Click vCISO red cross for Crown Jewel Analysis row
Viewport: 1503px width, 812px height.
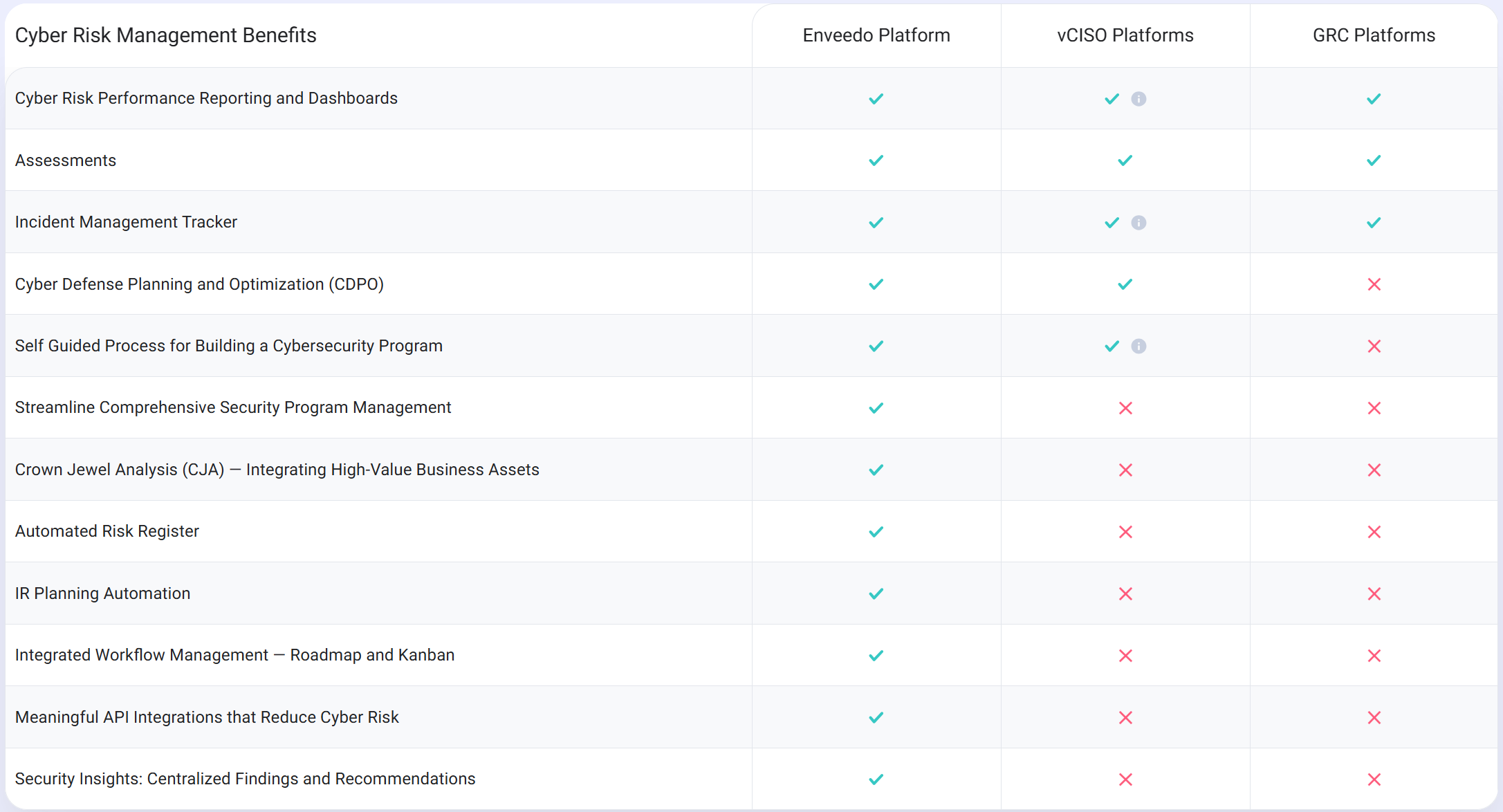click(x=1125, y=470)
